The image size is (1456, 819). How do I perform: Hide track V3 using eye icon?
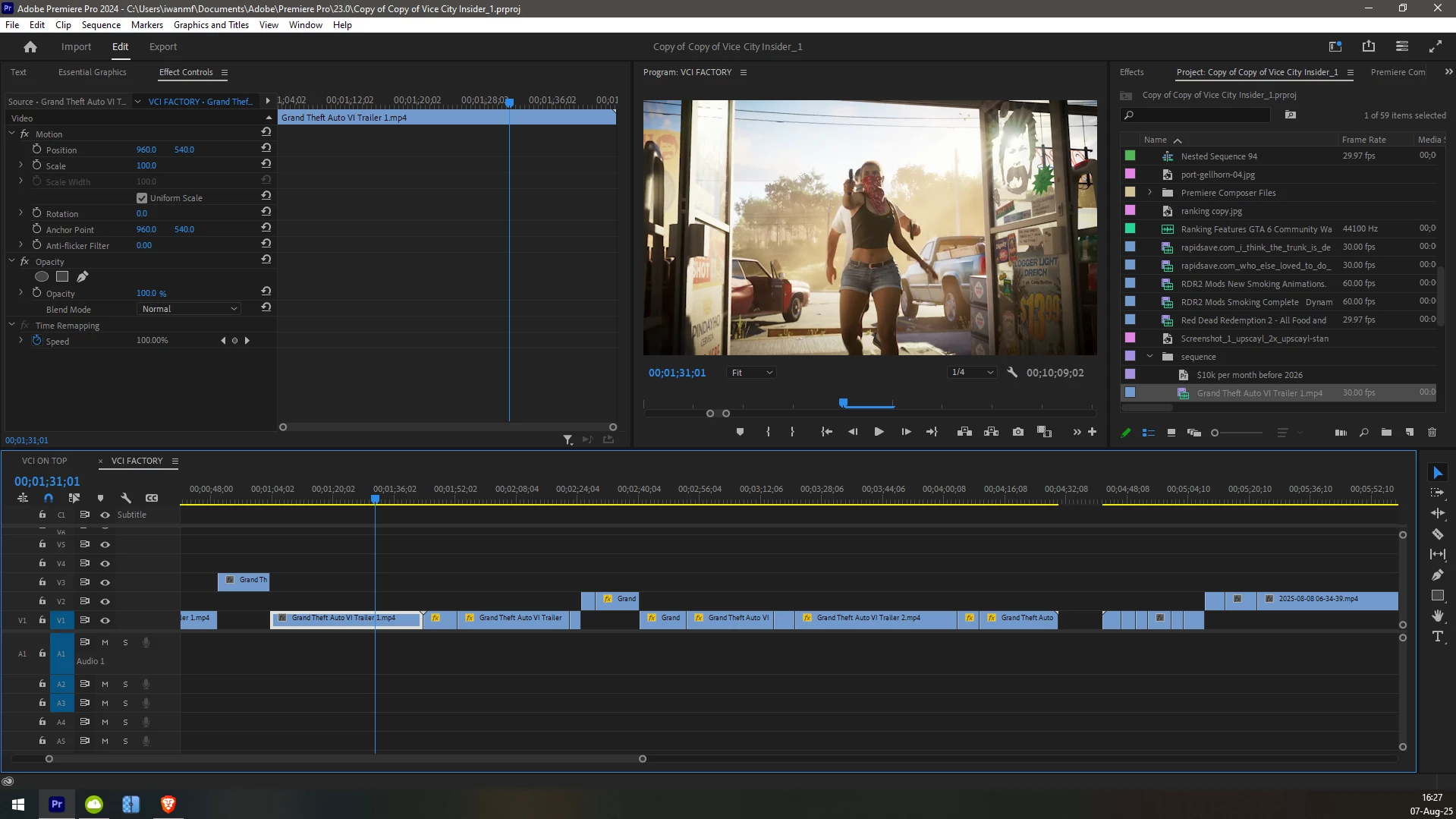[105, 583]
